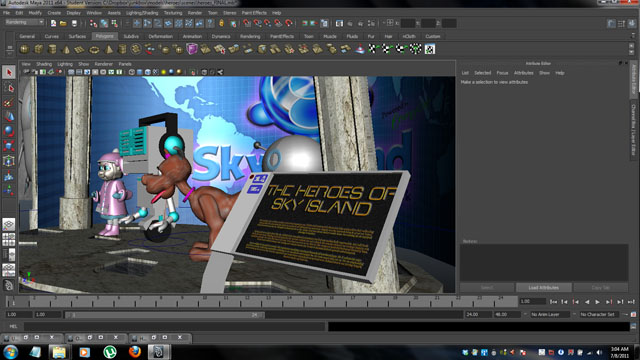Click the current frame input field
This screenshot has height=360, width=640.
coord(532,302)
